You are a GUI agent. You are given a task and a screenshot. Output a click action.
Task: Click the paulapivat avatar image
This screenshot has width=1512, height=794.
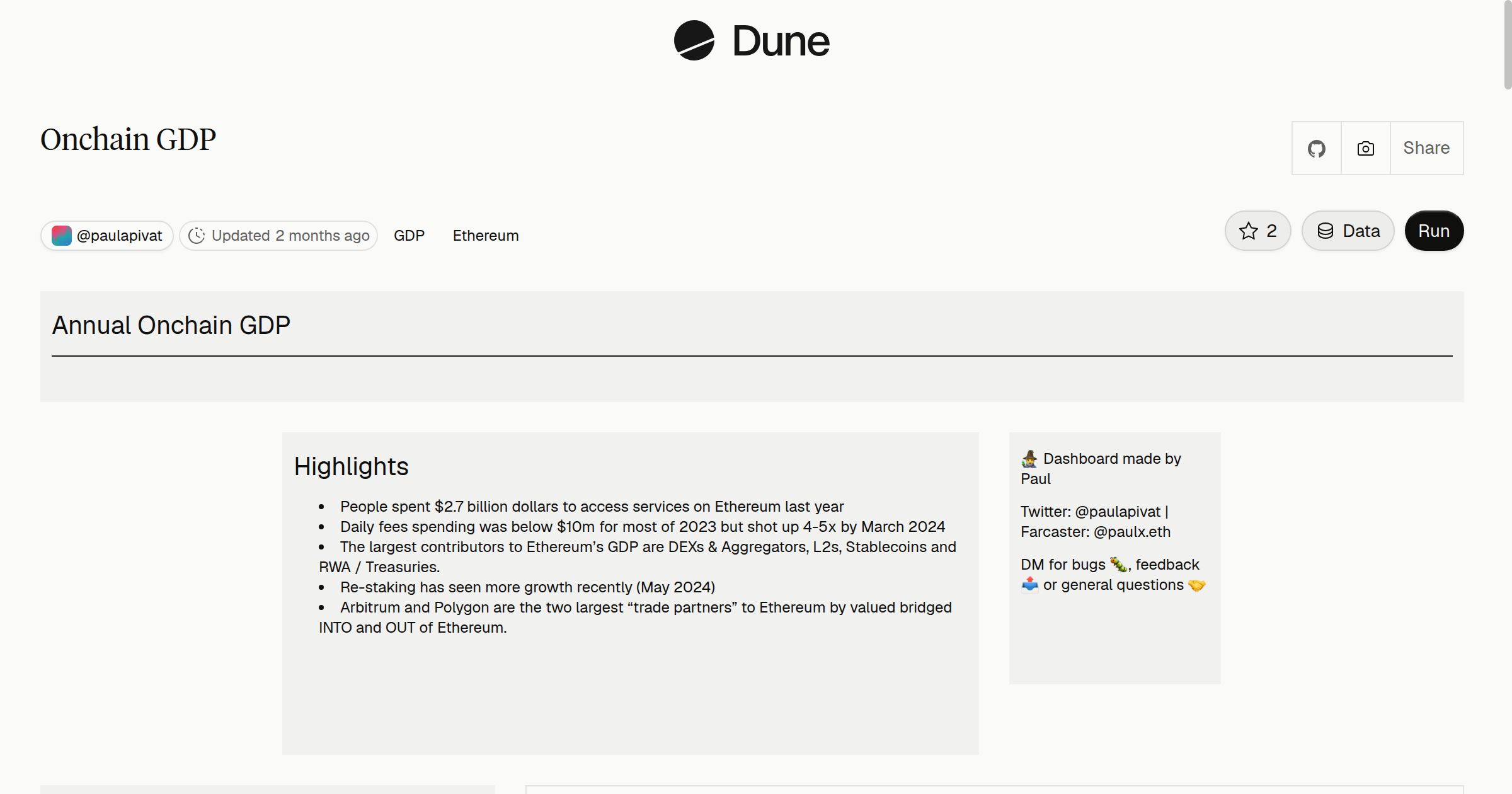(x=61, y=236)
